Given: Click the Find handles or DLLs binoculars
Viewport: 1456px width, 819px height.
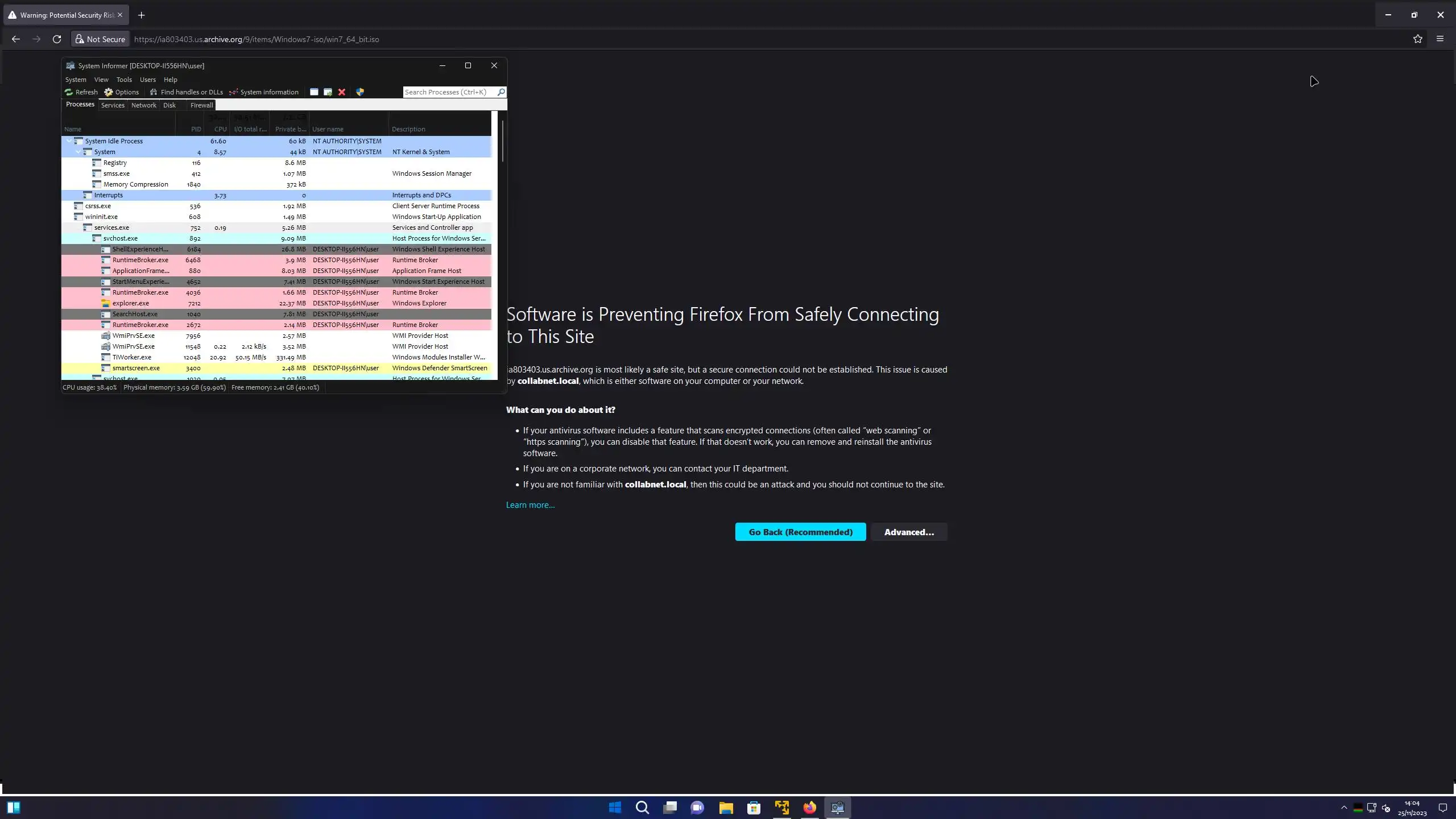Looking at the screenshot, I should [154, 92].
